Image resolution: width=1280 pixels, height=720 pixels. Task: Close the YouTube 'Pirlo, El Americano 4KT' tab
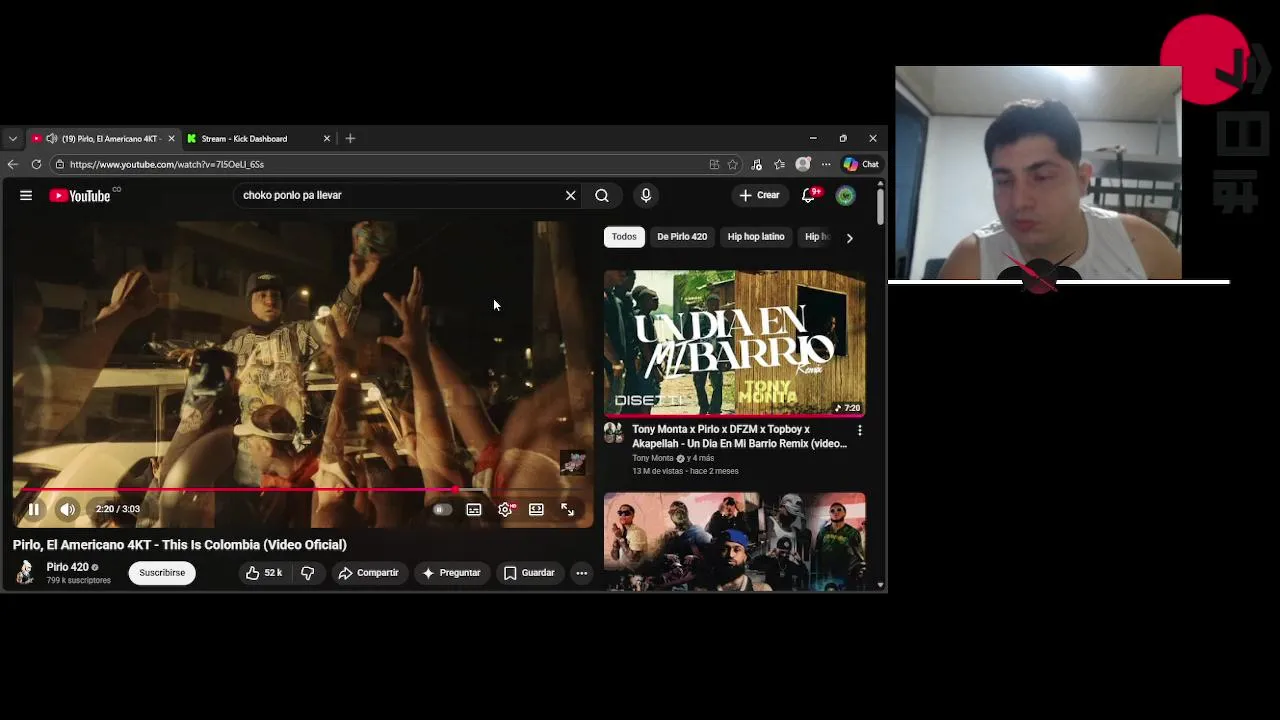[x=171, y=139]
